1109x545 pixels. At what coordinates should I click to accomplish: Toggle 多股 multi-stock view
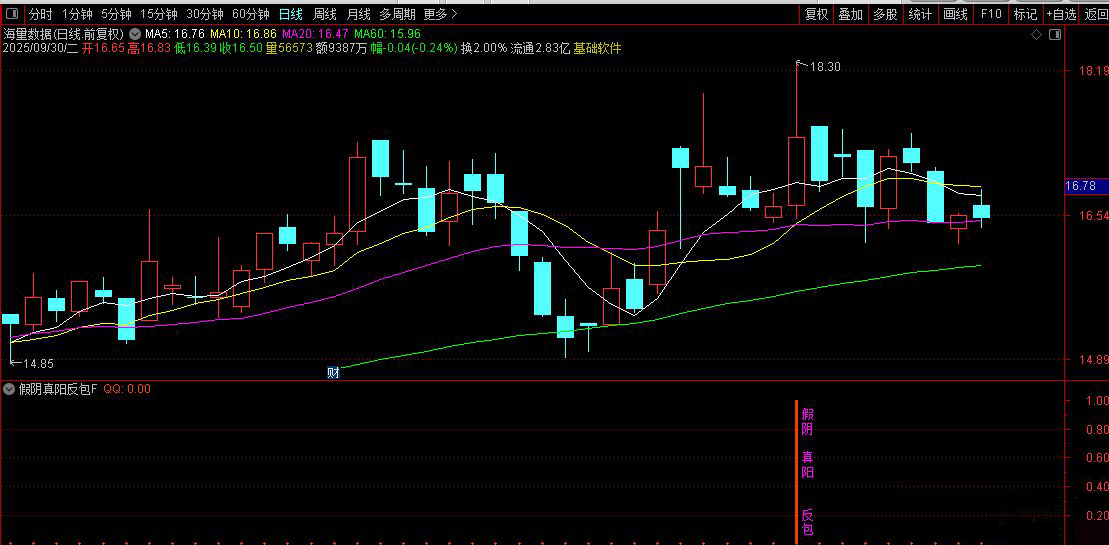[885, 14]
